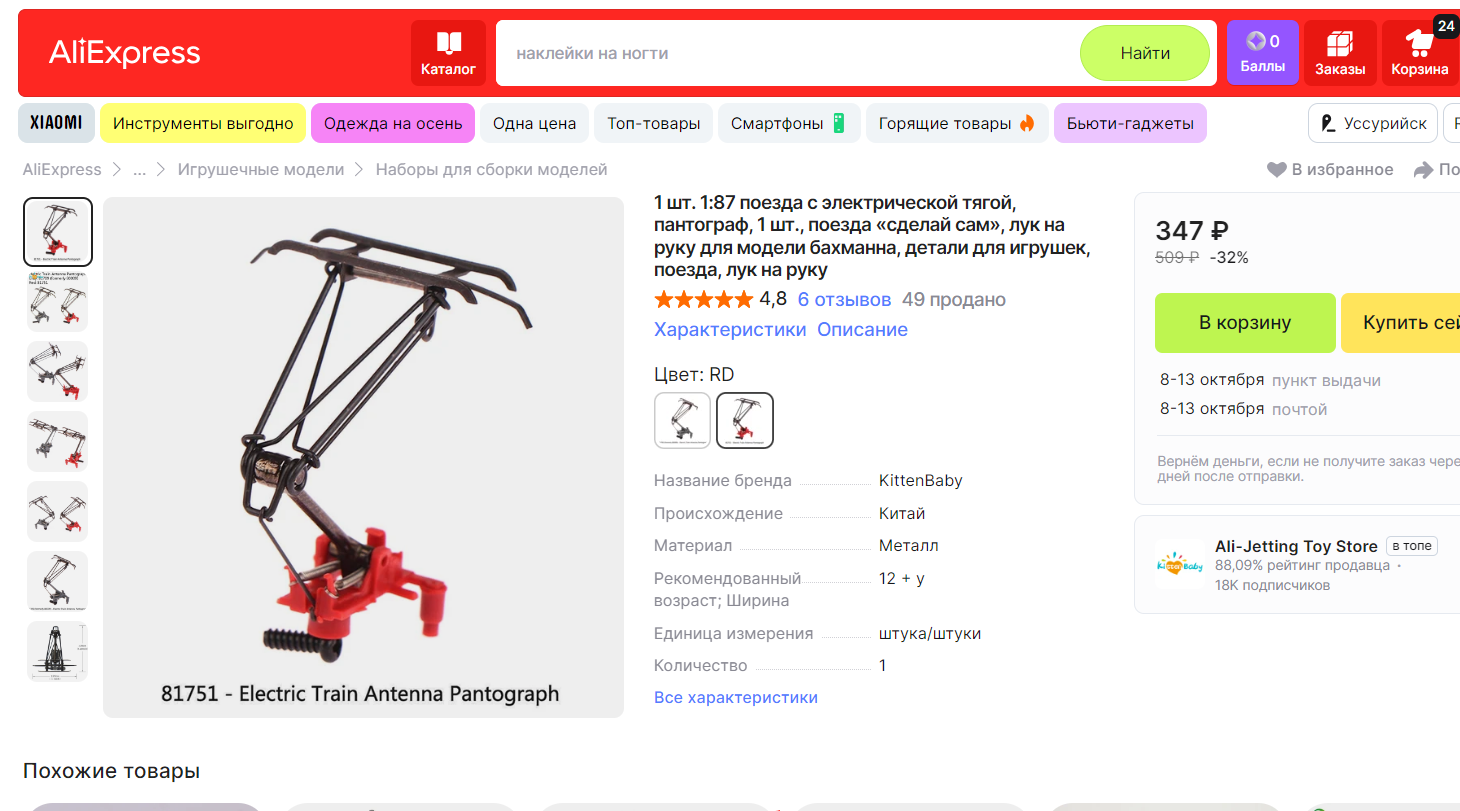
Task: Select the black pantograph color swatch
Action: 683,420
